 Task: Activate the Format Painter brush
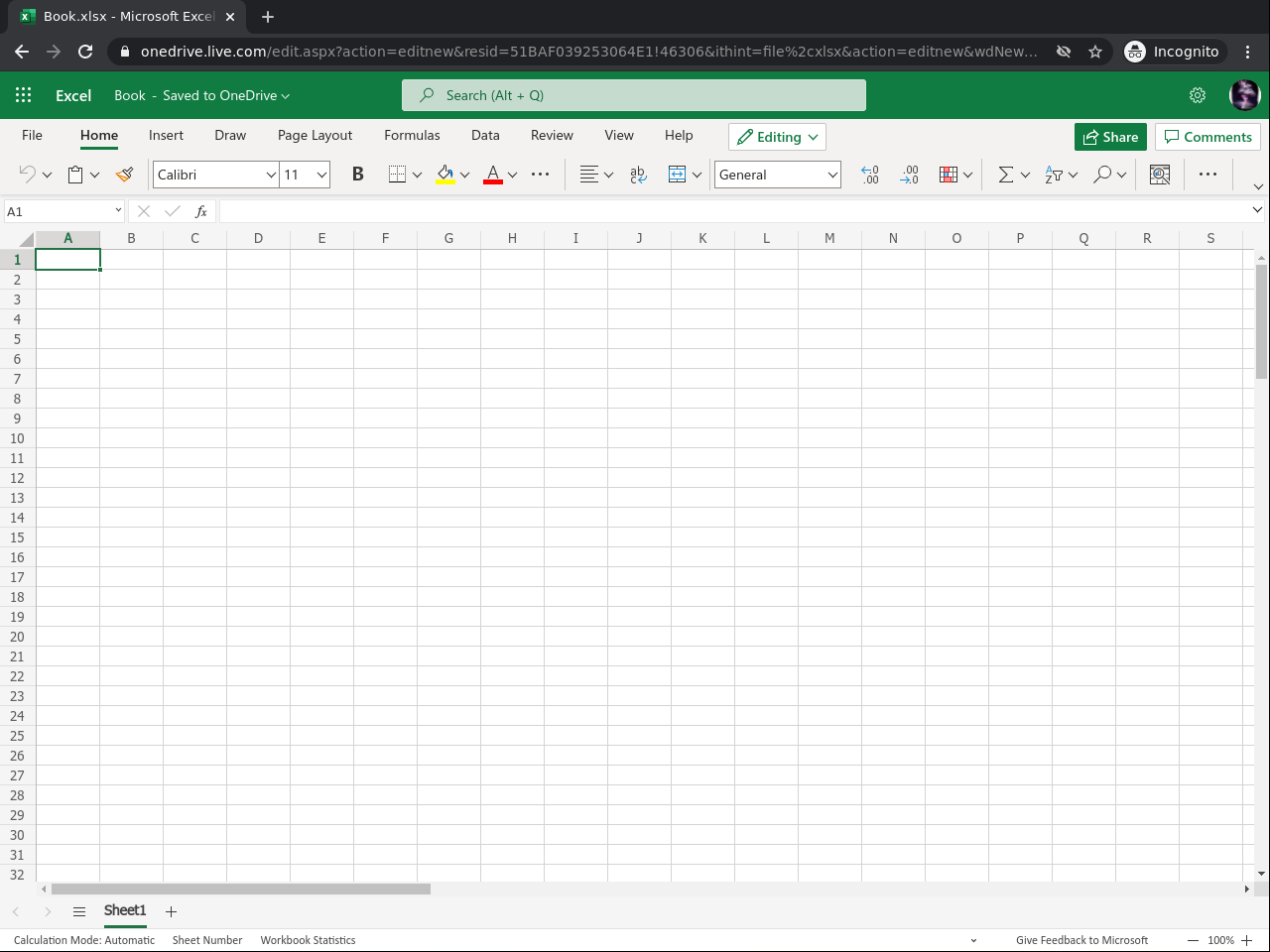124,175
